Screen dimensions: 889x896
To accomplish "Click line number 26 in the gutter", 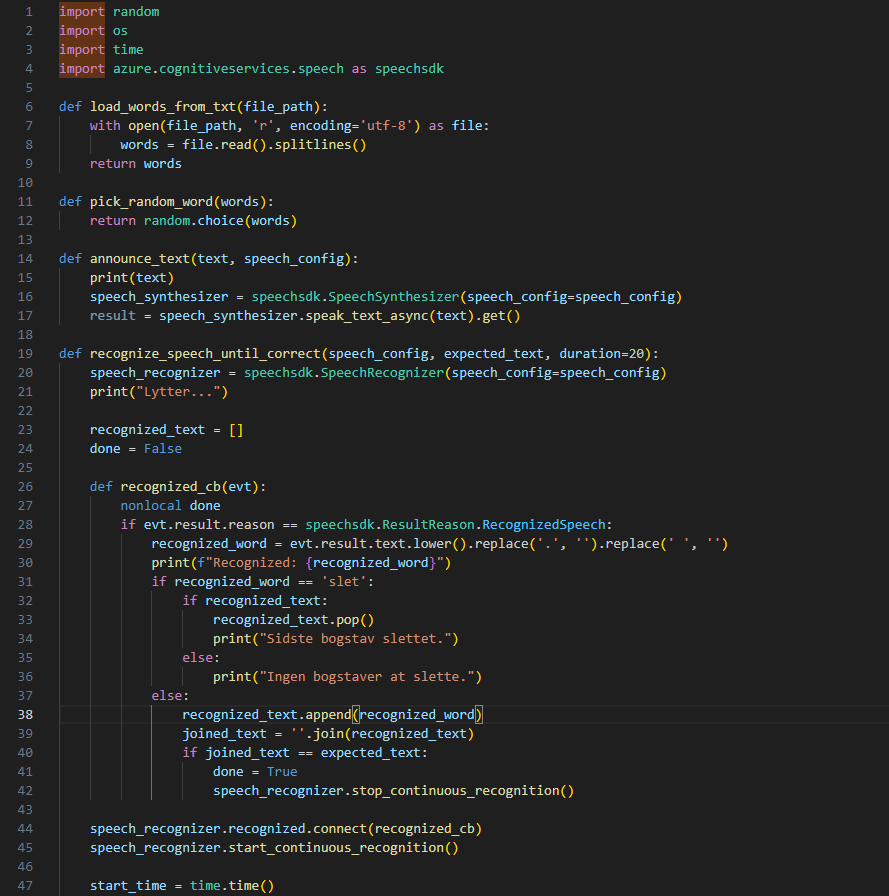I will pos(25,486).
